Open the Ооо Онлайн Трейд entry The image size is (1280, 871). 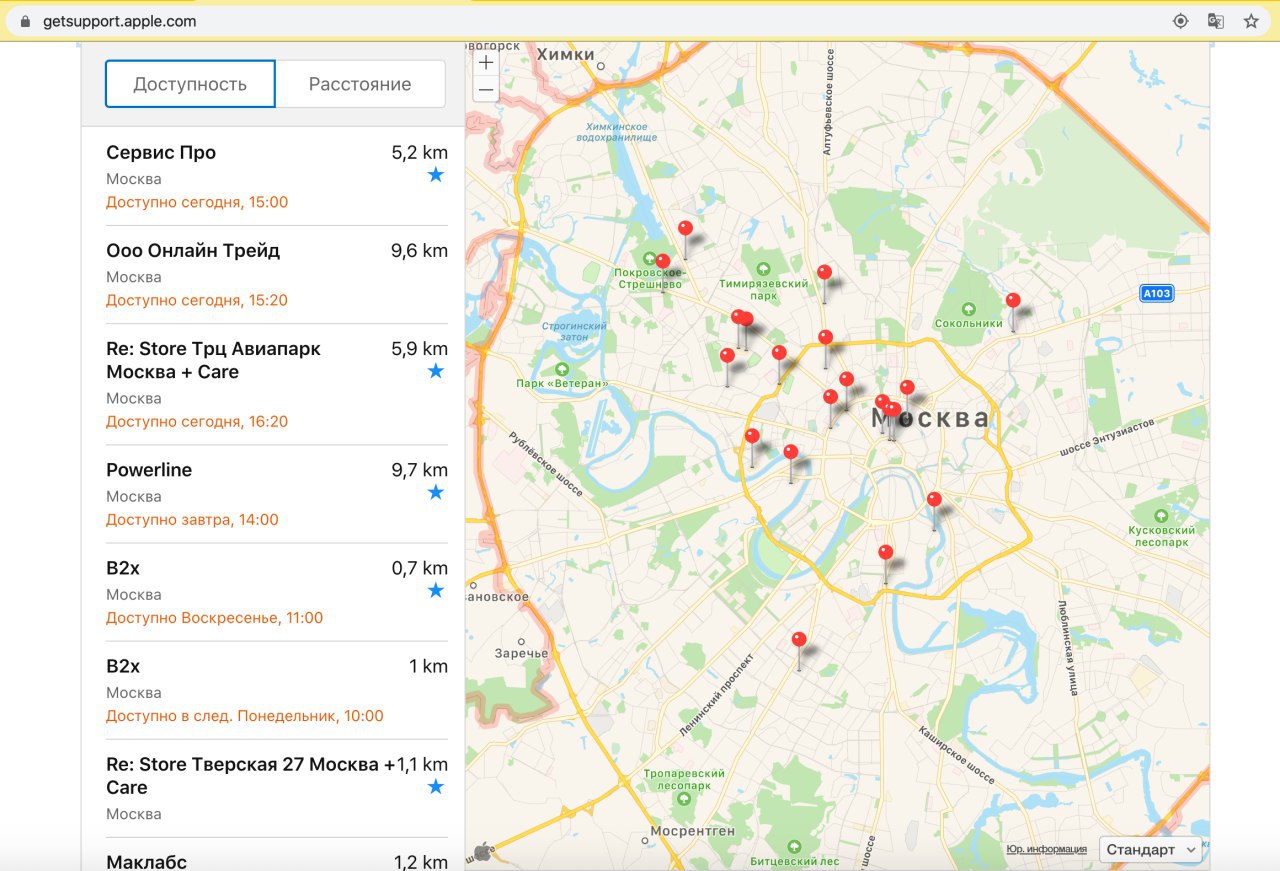pyautogui.click(x=277, y=275)
